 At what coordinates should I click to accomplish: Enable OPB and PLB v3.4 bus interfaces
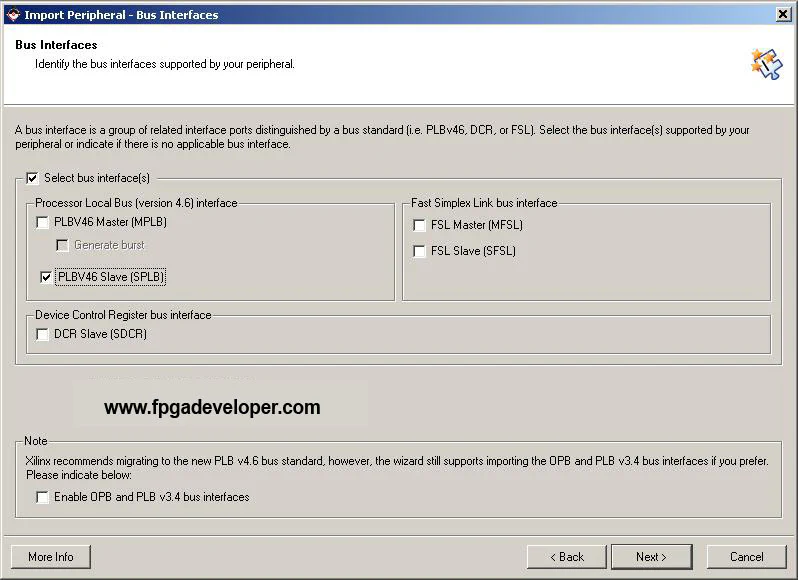(x=43, y=497)
